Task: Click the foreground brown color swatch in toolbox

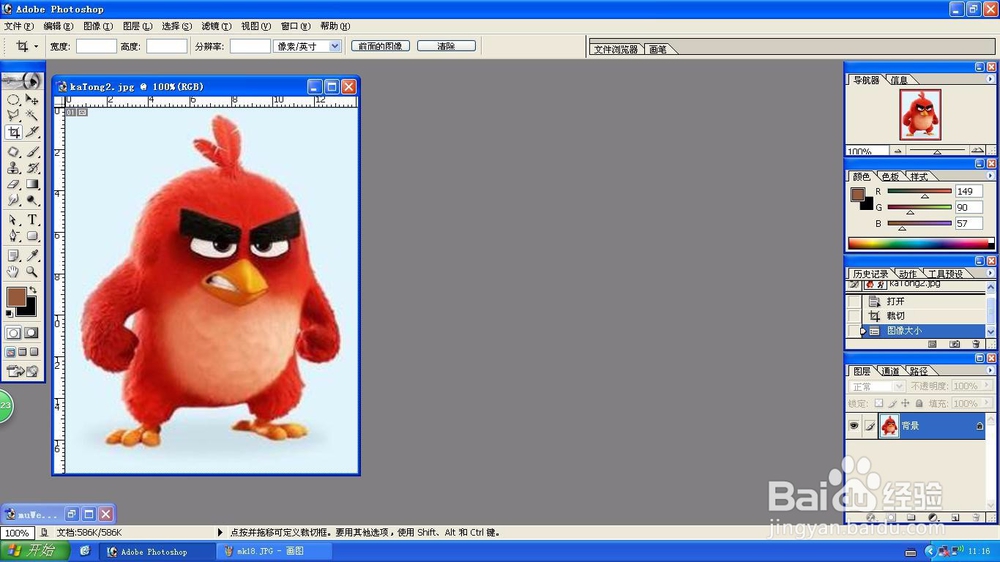Action: tap(16, 297)
